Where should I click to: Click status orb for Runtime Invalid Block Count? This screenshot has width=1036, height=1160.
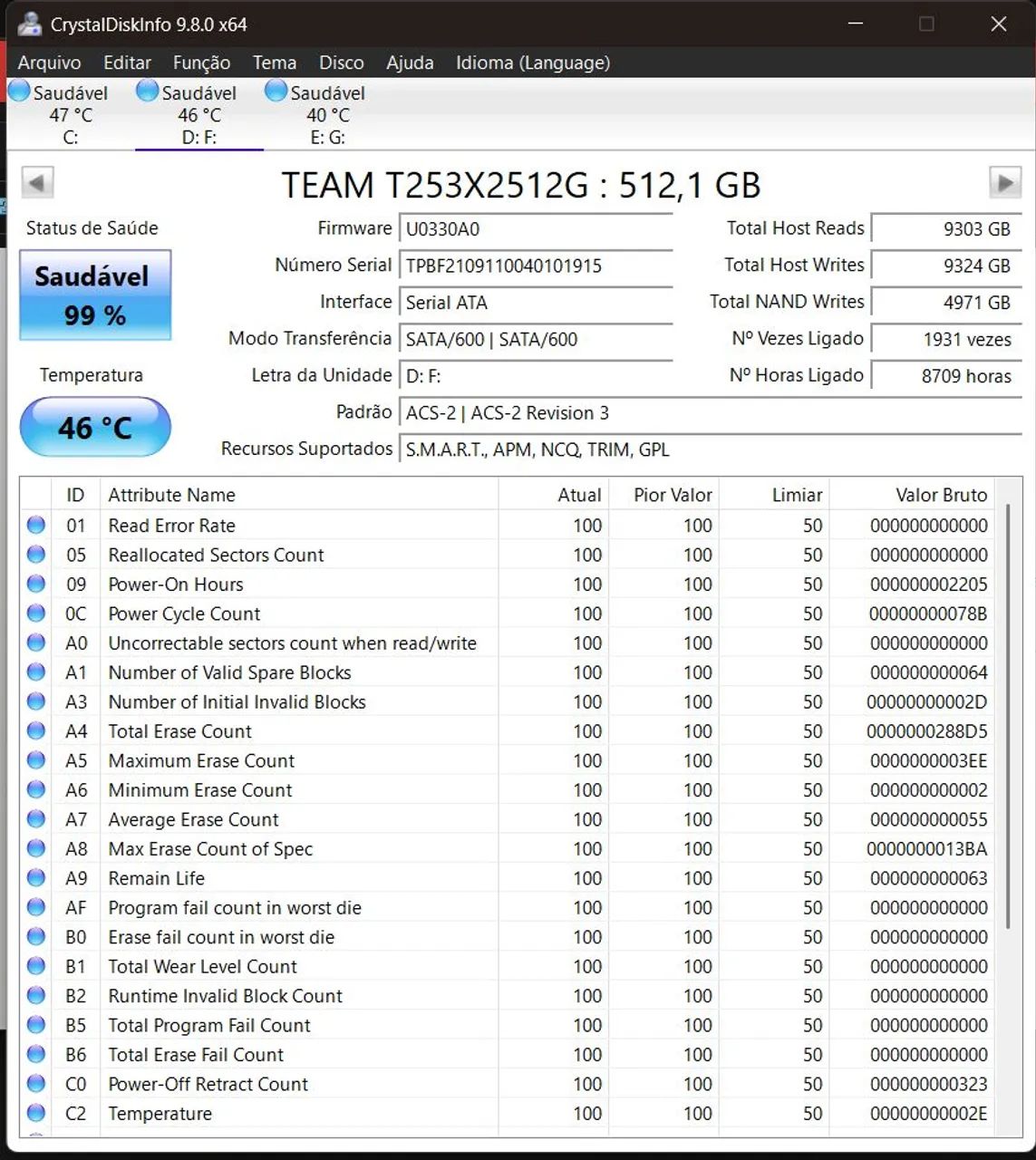[36, 995]
